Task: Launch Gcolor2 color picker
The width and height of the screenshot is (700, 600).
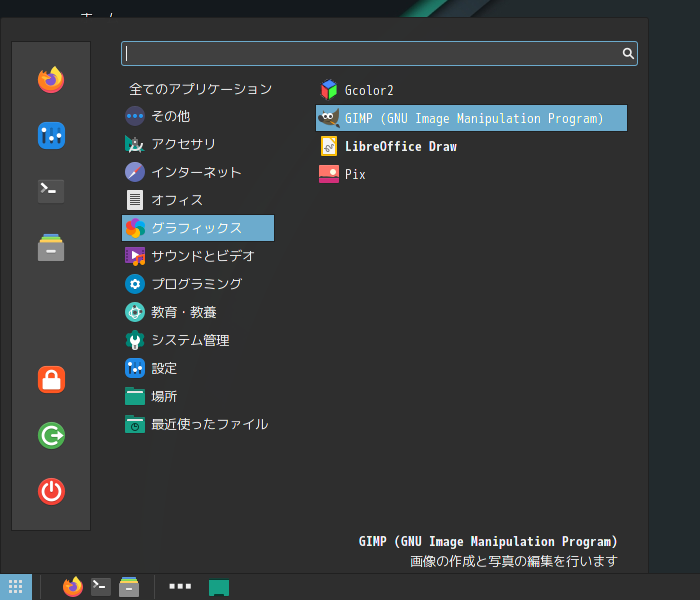Action: [471, 90]
